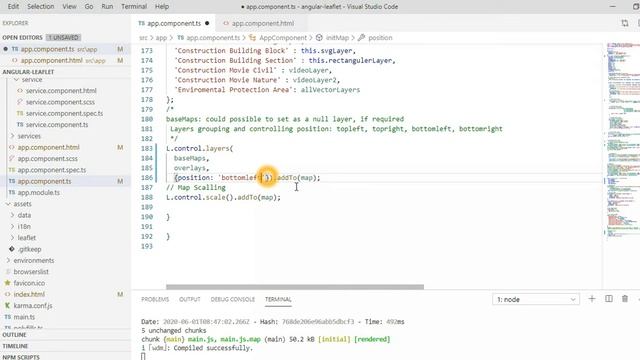
Task: Switch to app.component.html editor tab
Action: (x=262, y=23)
